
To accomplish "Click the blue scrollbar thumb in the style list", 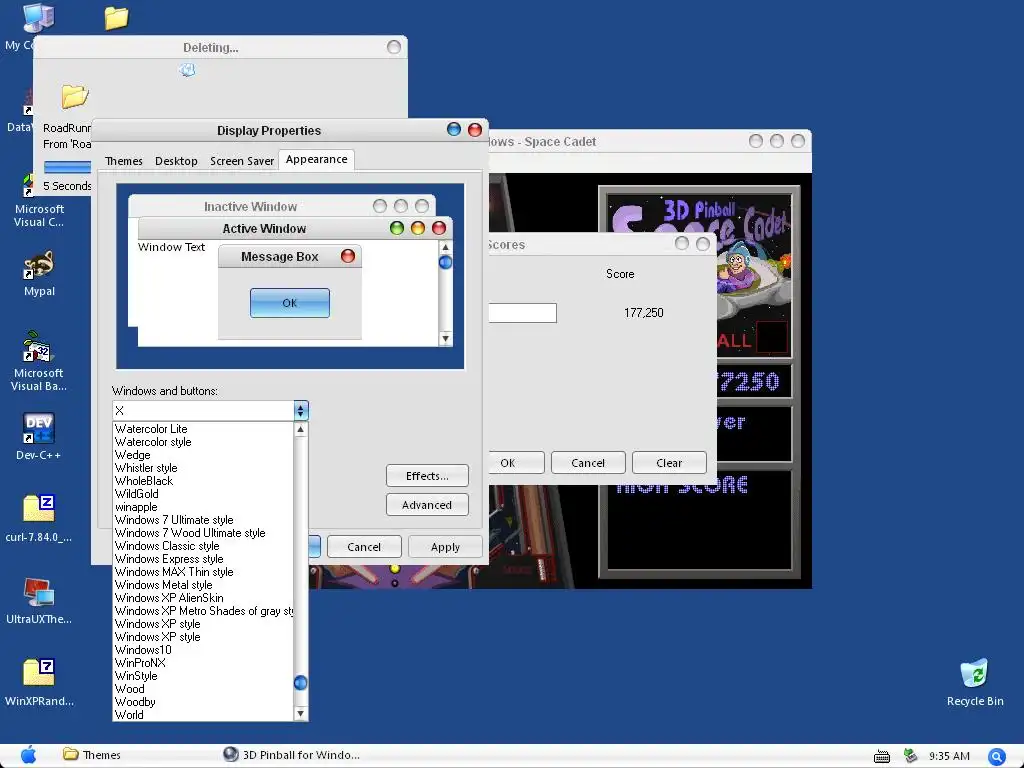I will [x=300, y=682].
